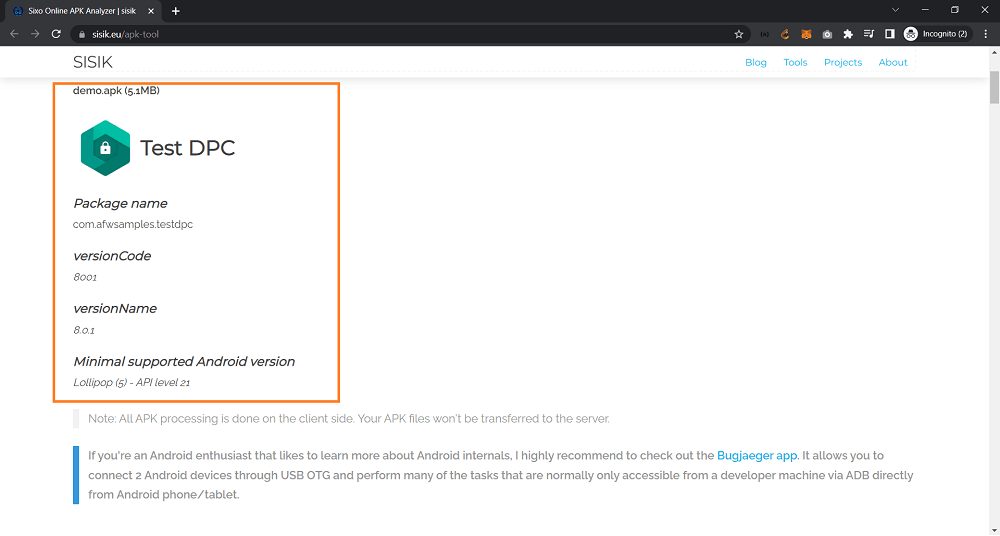Click the versionName value 8.0.1

pos(84,331)
